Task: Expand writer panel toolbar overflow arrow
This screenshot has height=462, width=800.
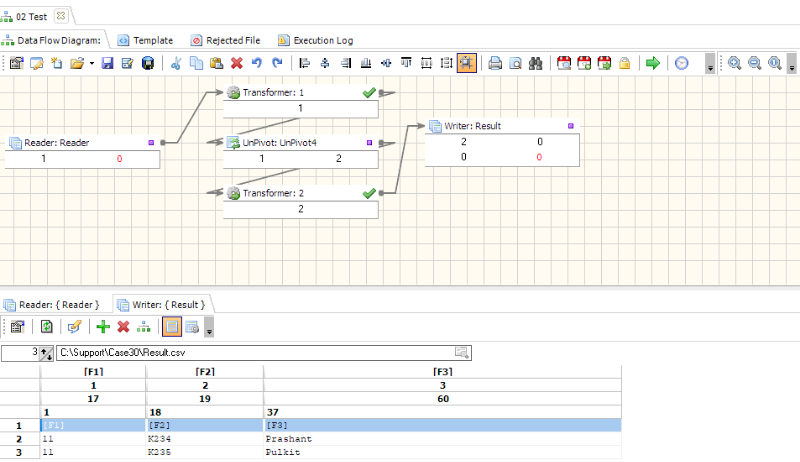Action: coord(209,327)
